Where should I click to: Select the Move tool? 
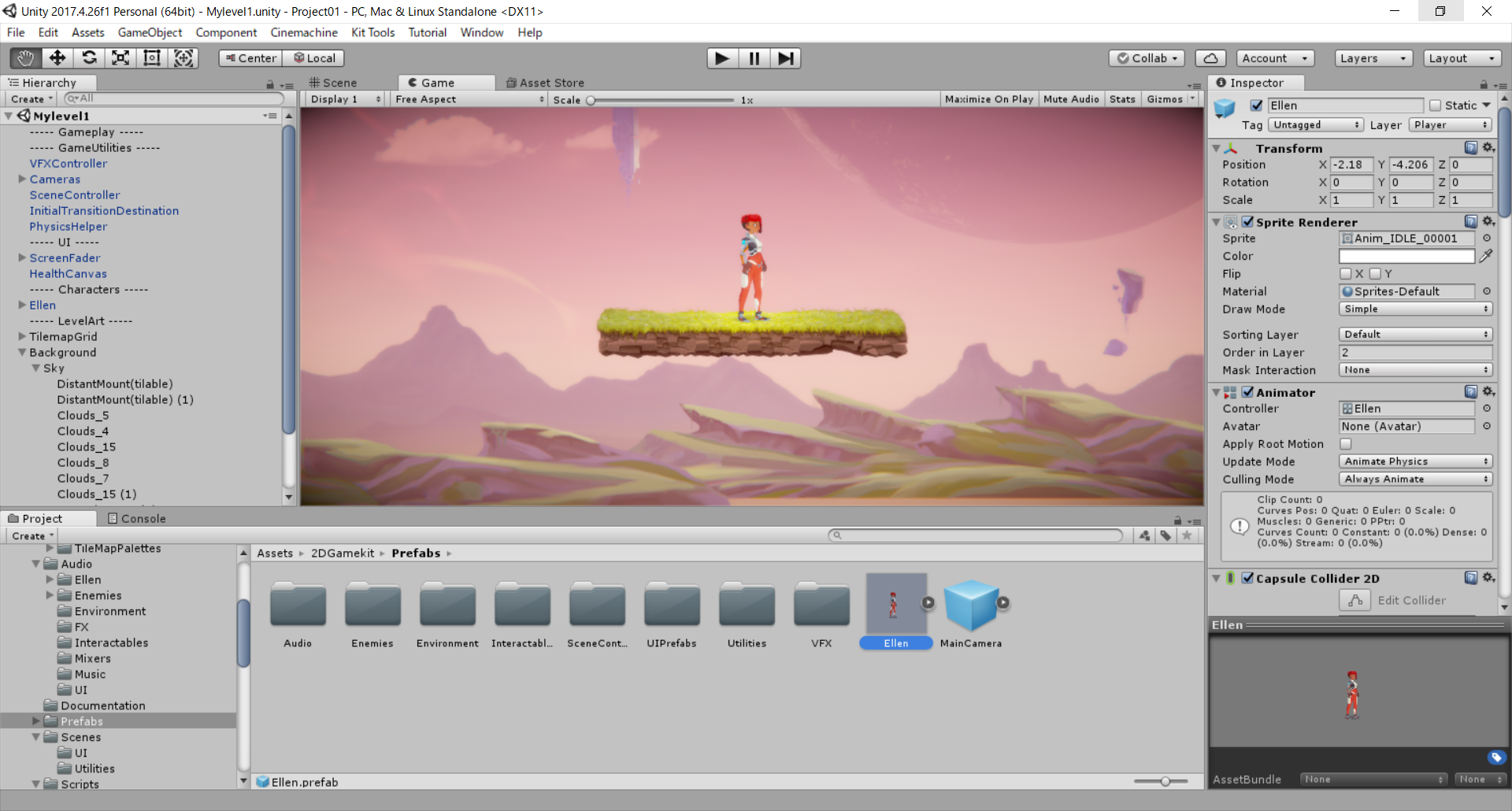click(x=57, y=58)
